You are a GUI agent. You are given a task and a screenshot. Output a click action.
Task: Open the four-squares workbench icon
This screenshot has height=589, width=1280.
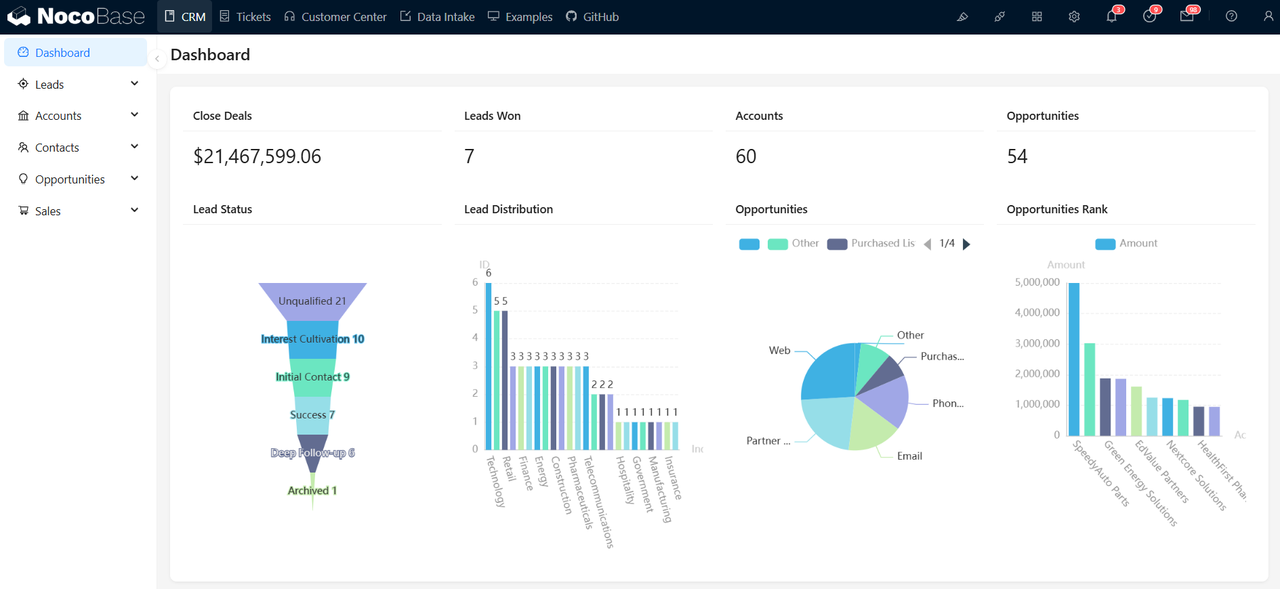[x=1037, y=17]
